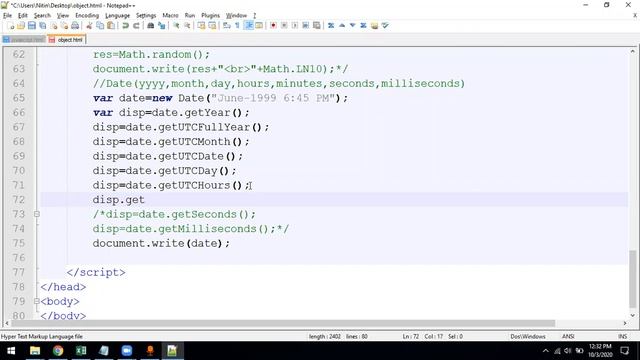Open the File menu

coord(7,16)
